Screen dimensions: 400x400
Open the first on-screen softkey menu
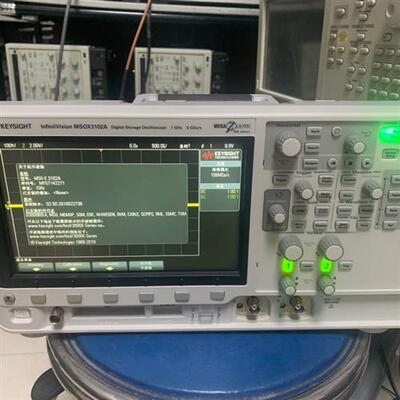coord(36,267)
